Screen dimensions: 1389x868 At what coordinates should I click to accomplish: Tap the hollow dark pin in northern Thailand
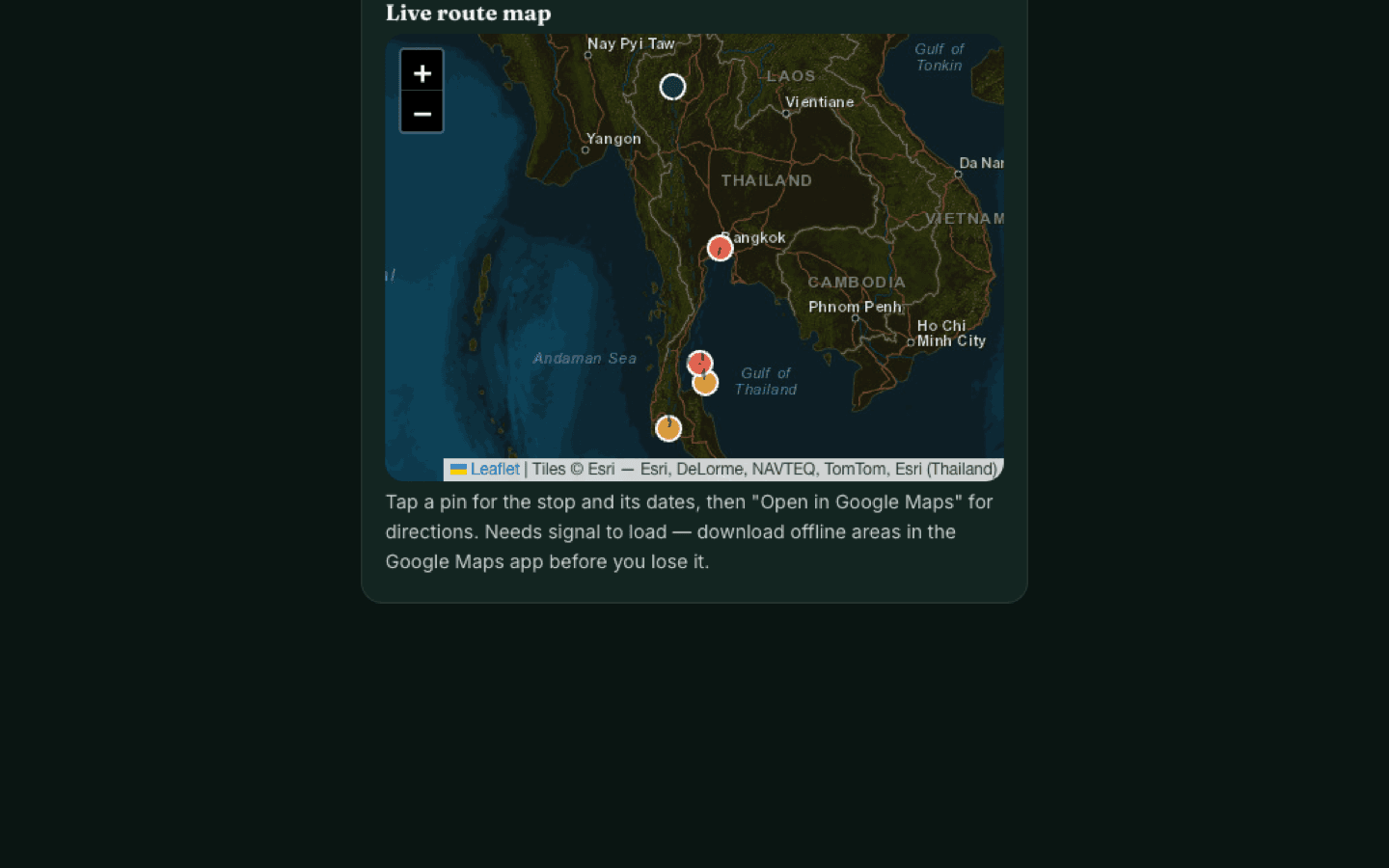[x=672, y=87]
